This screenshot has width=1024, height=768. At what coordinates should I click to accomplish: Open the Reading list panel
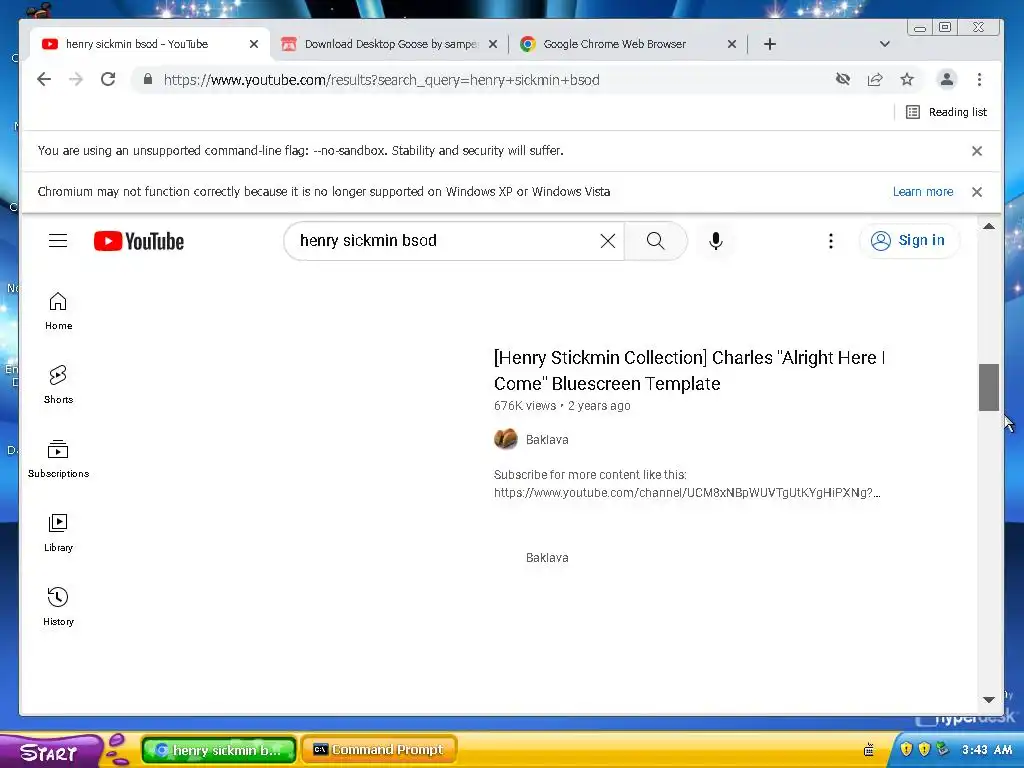coord(946,112)
